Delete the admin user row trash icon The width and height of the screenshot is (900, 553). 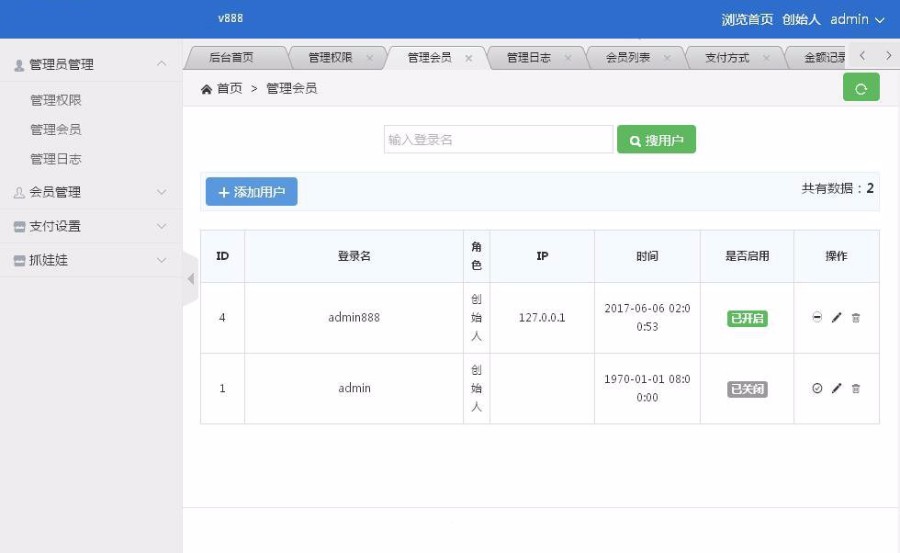tap(855, 389)
